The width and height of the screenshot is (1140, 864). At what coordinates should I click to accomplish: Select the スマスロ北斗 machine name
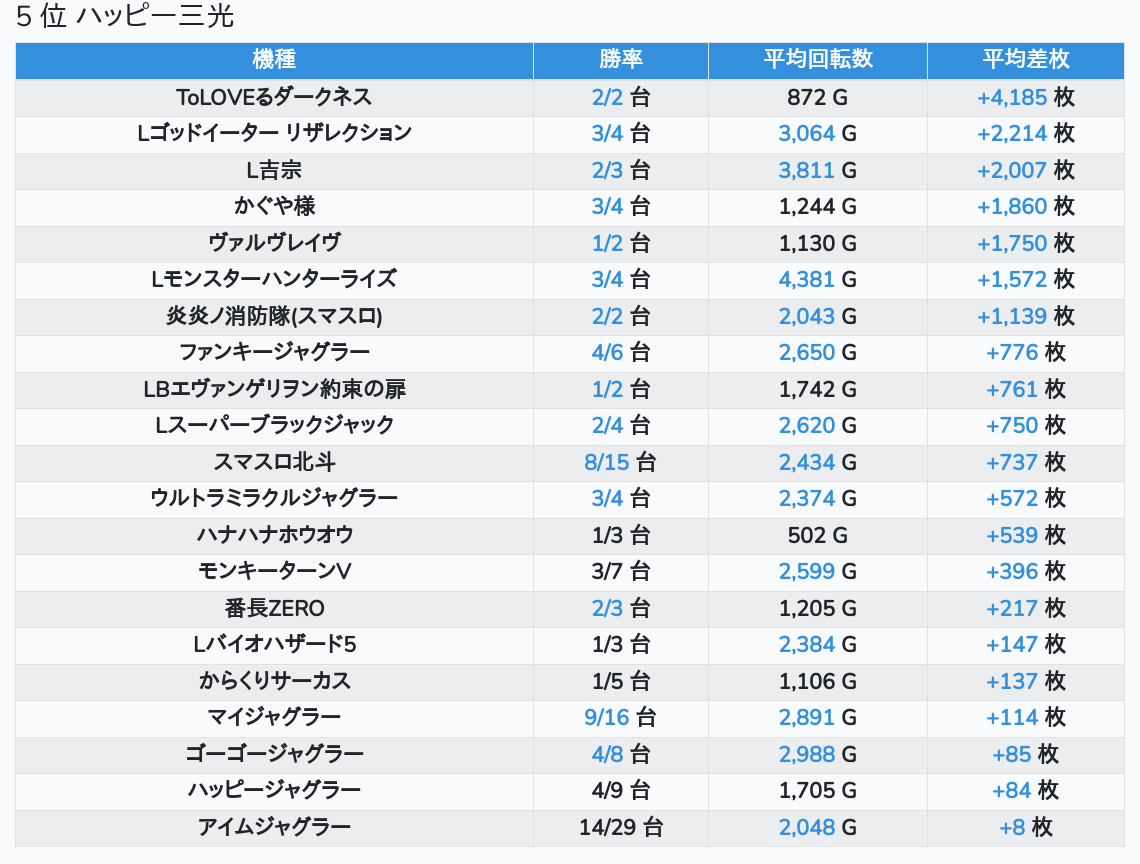coord(274,463)
